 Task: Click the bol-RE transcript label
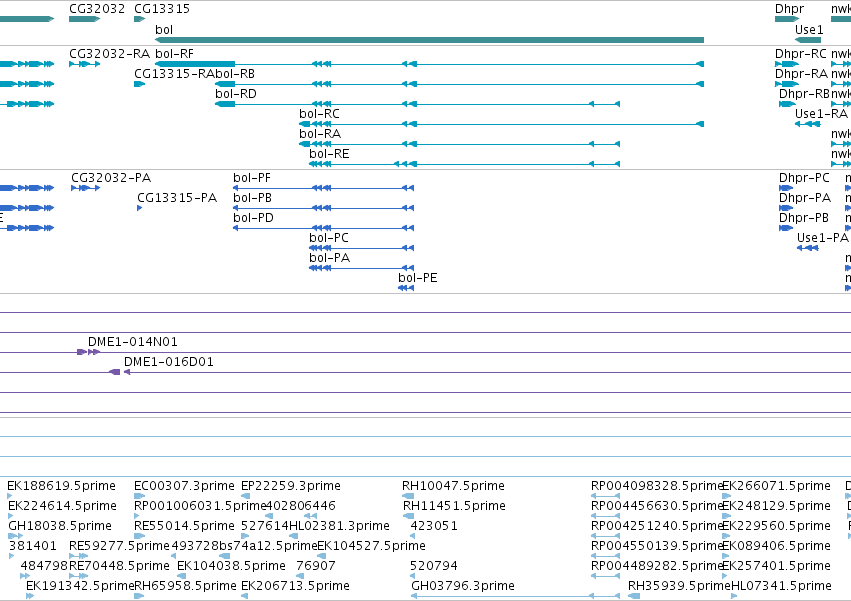(x=329, y=154)
